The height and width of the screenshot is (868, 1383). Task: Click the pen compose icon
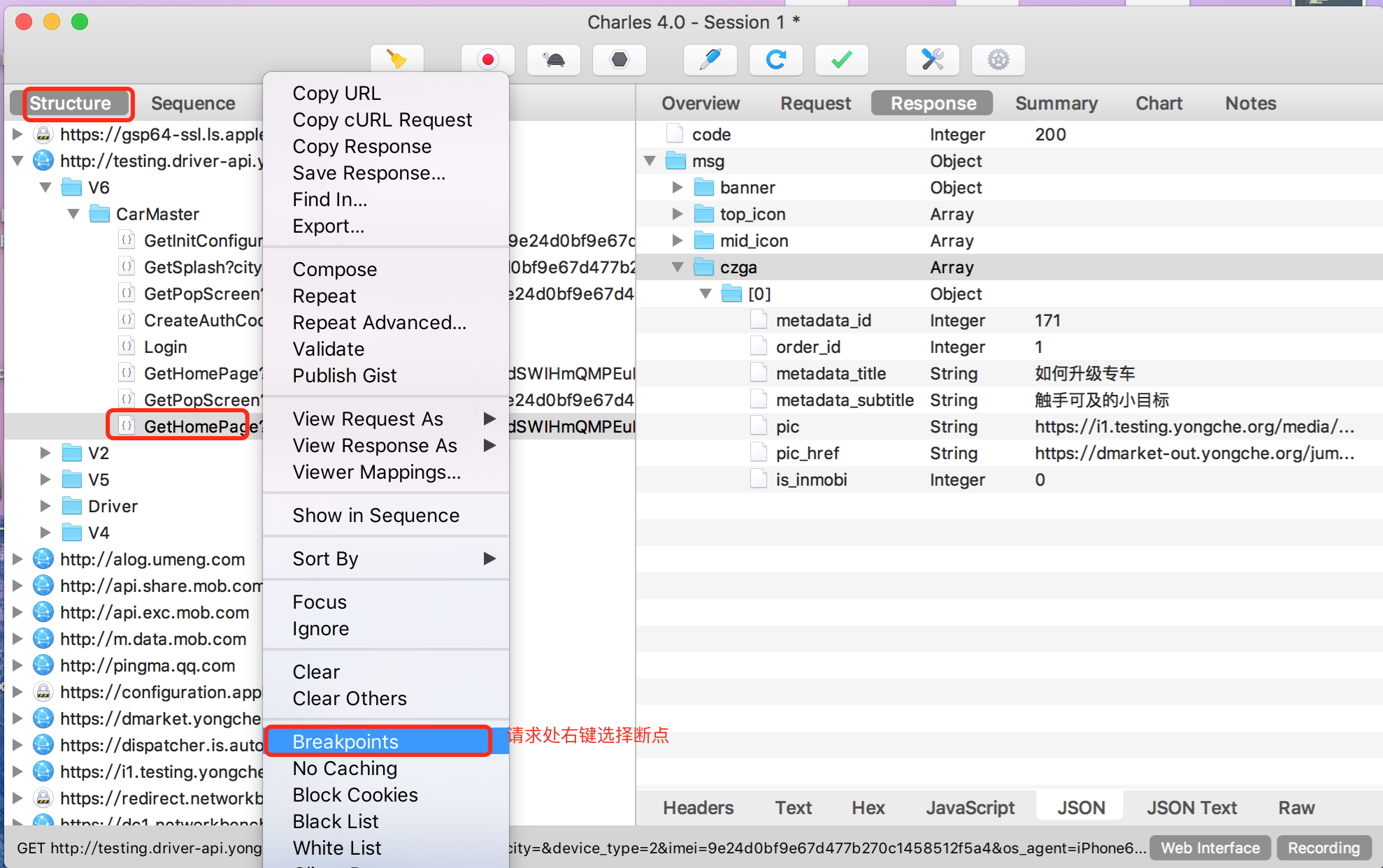(710, 60)
